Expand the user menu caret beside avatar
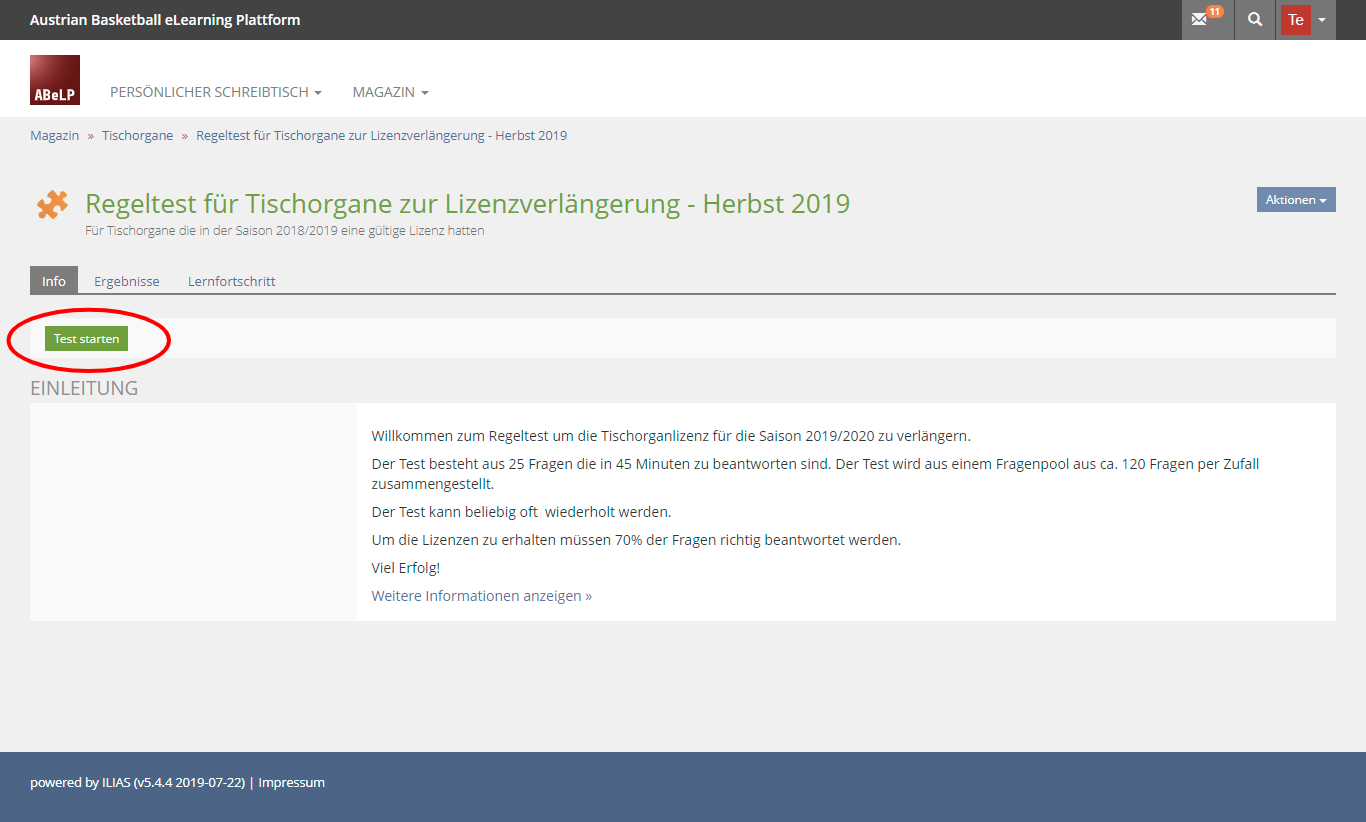 click(1322, 20)
